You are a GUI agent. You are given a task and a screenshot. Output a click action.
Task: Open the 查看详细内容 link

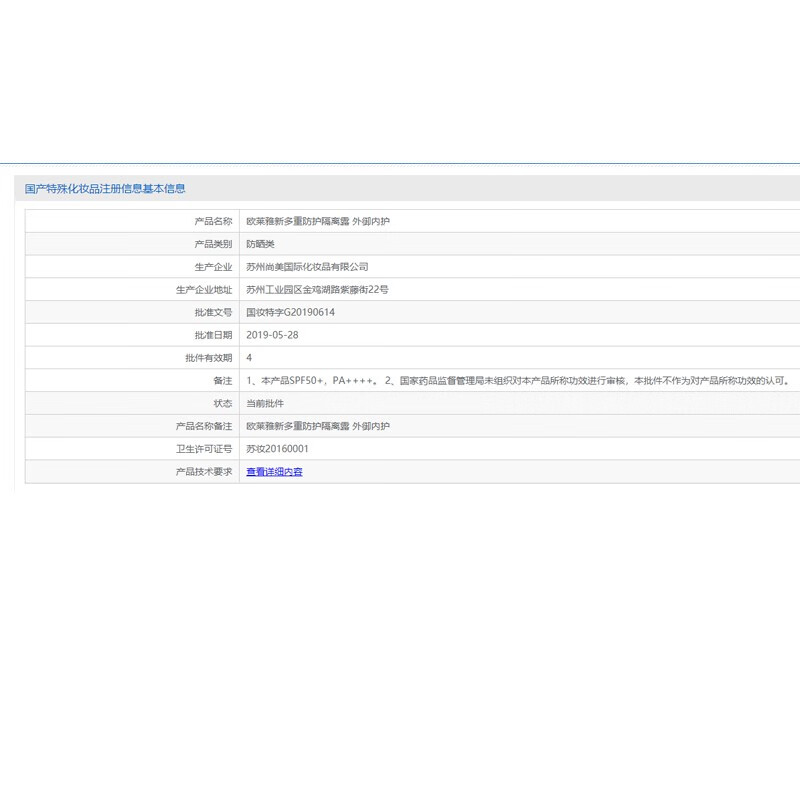pos(274,472)
